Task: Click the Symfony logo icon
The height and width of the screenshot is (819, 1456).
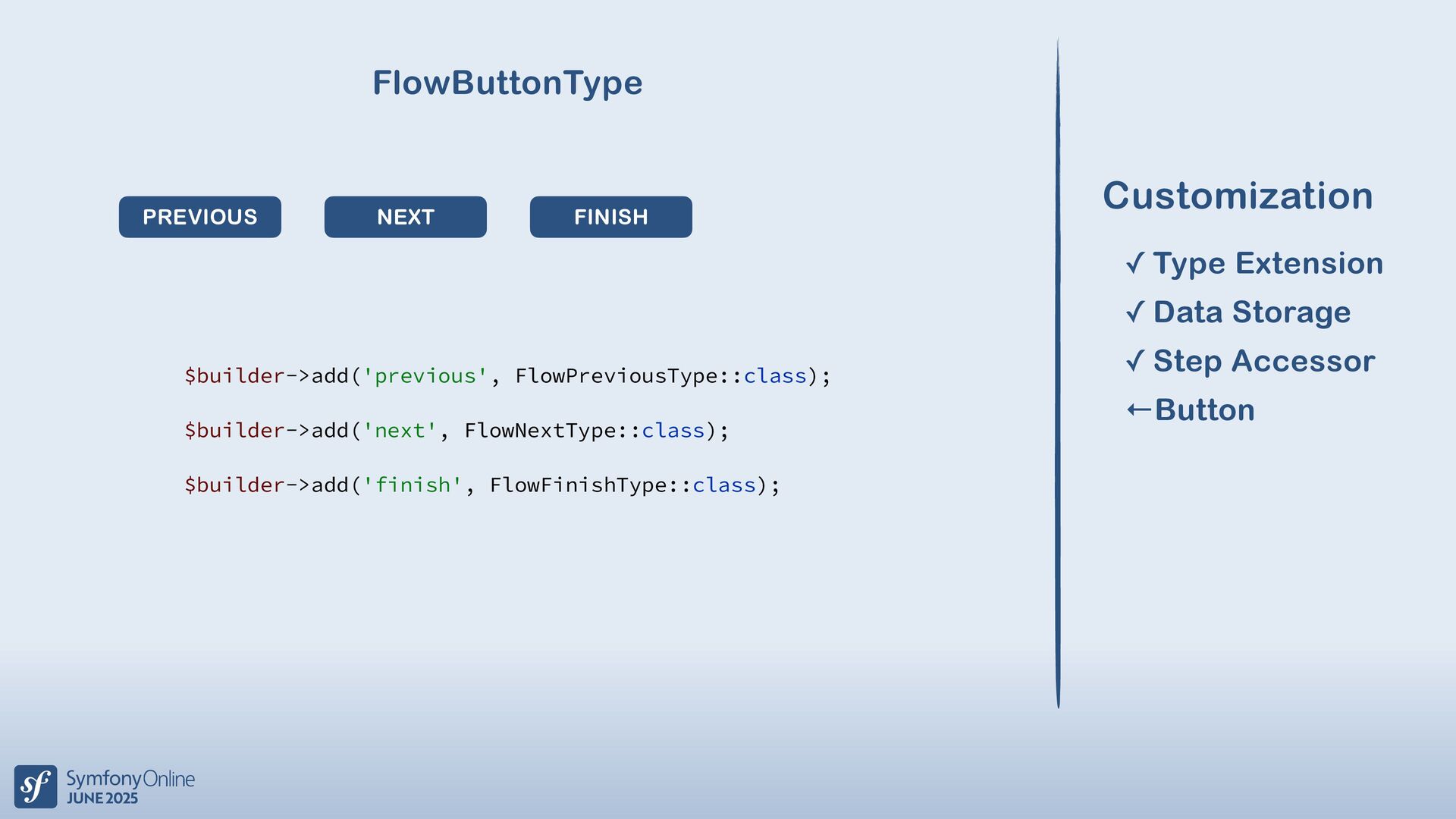Action: (36, 786)
